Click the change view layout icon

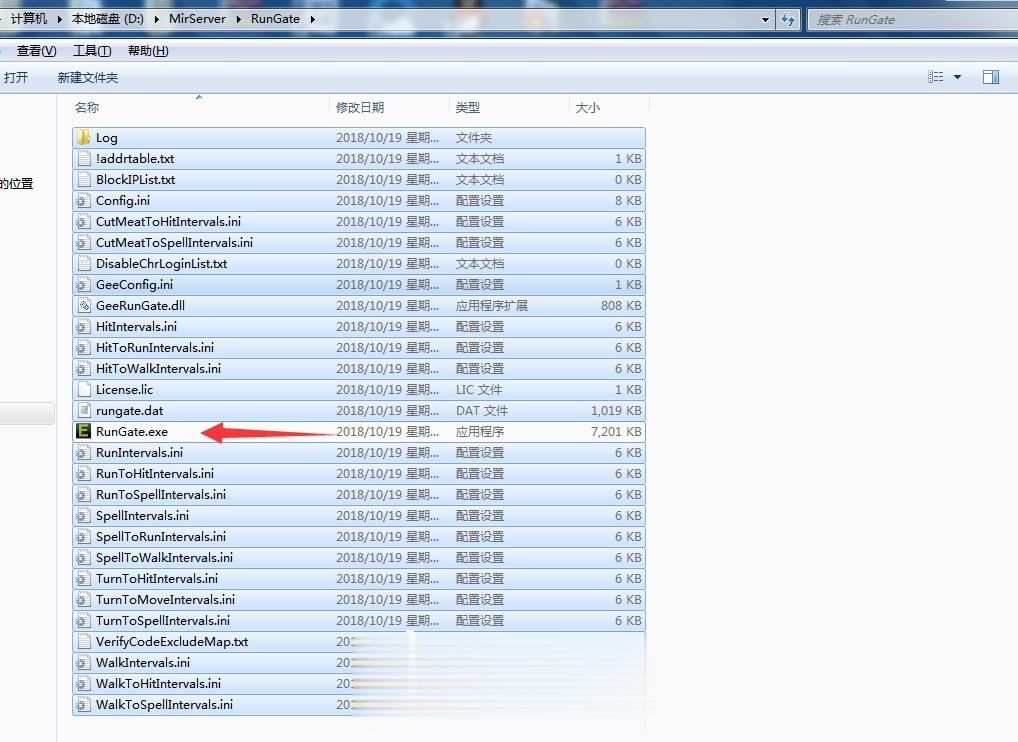click(936, 77)
